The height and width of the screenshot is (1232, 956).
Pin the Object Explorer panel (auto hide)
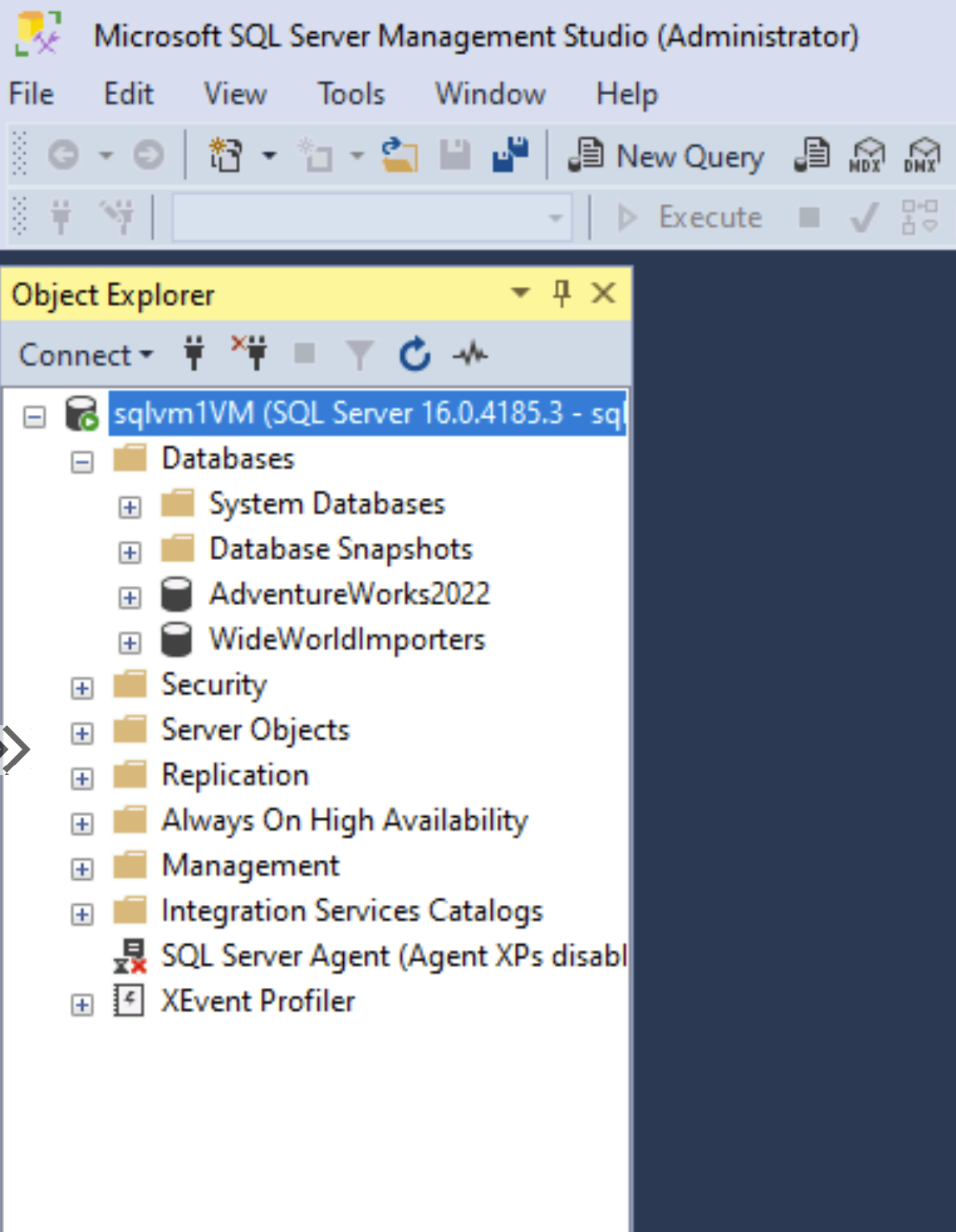pyautogui.click(x=562, y=293)
